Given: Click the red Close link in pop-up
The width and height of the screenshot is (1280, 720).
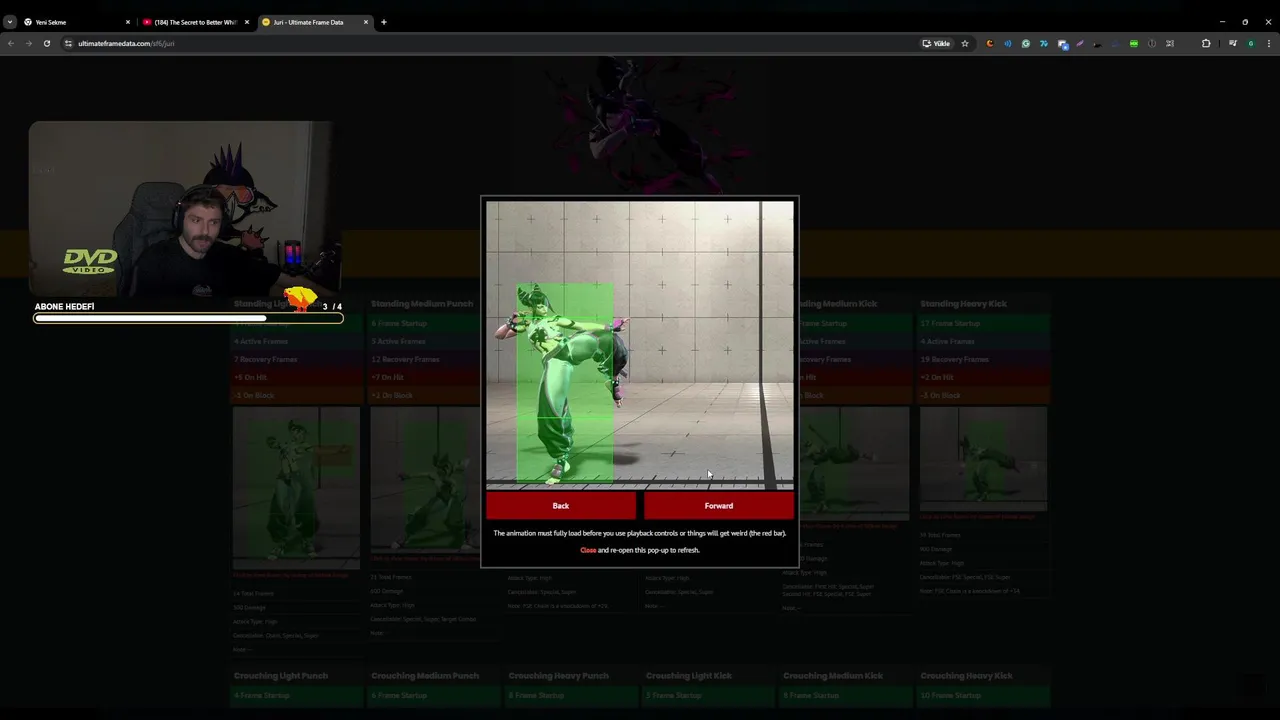Looking at the screenshot, I should [588, 550].
